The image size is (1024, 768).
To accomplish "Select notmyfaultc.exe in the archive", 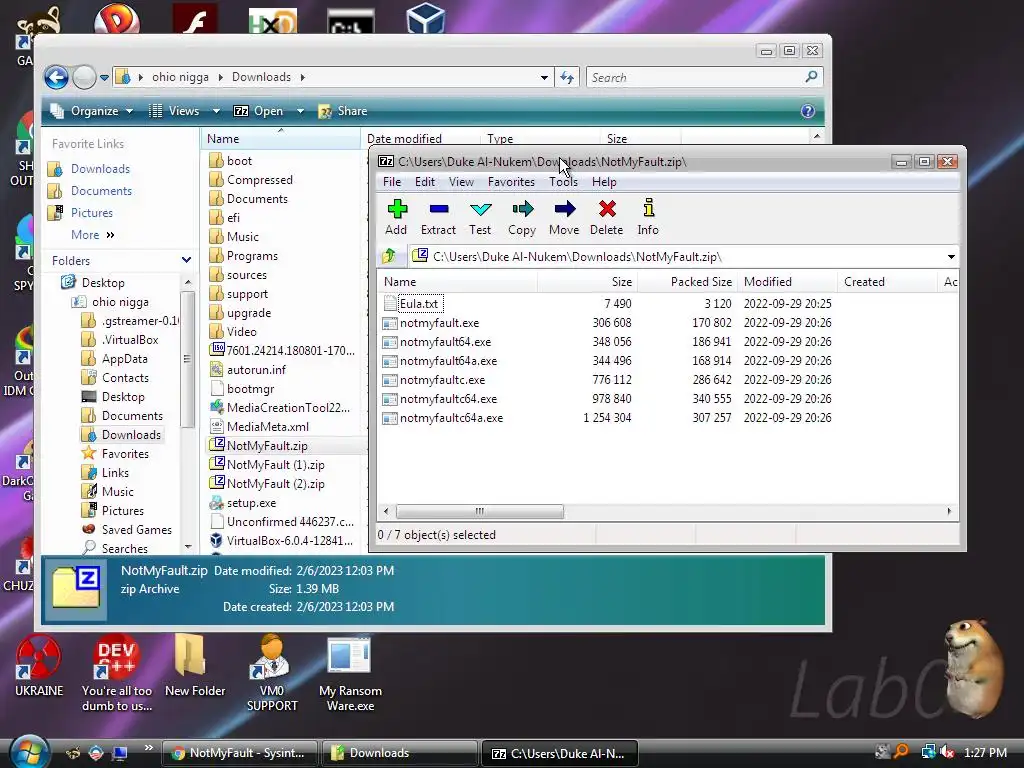I will (442, 379).
